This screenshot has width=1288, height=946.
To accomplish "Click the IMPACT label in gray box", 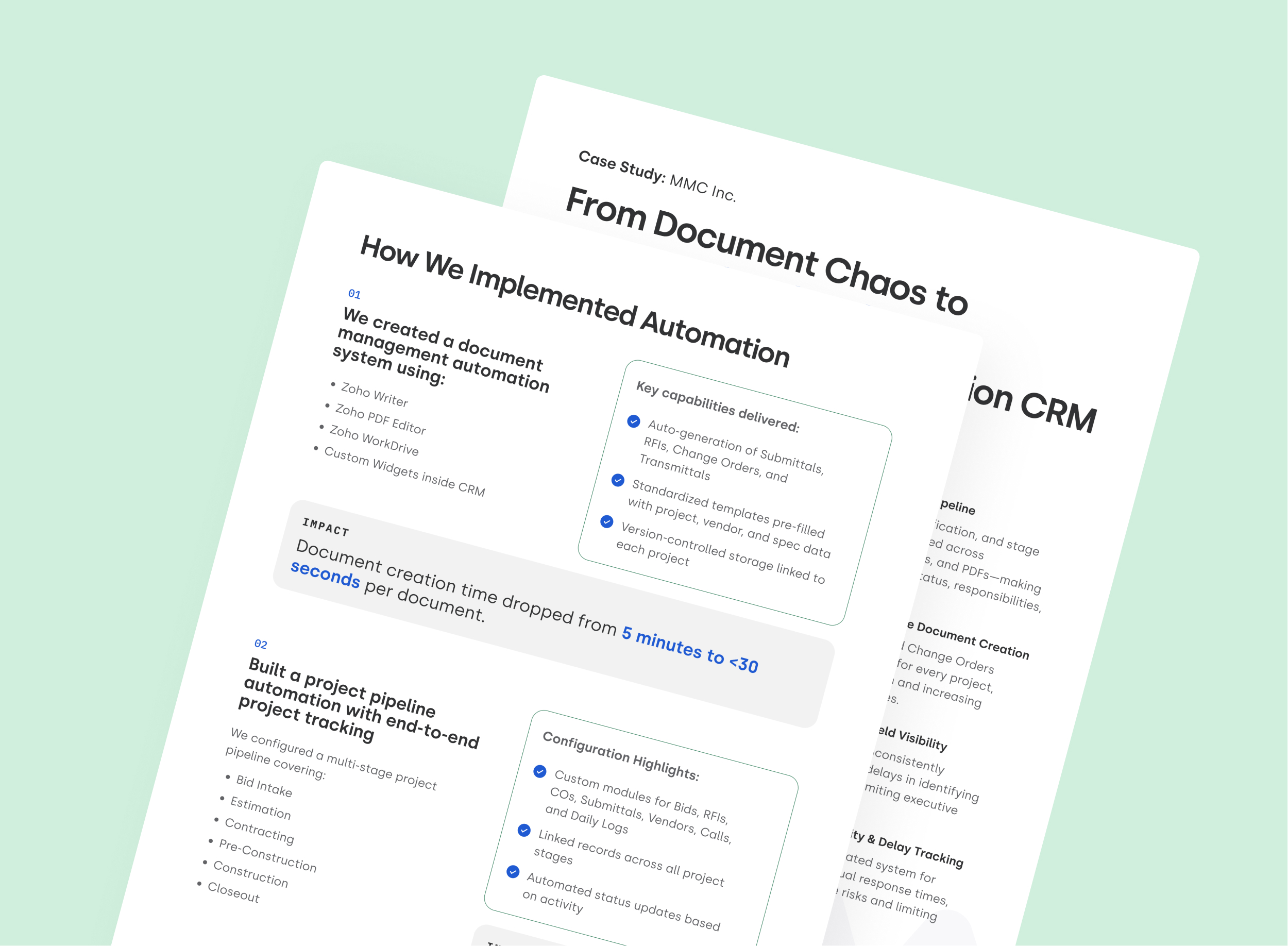I will [325, 528].
